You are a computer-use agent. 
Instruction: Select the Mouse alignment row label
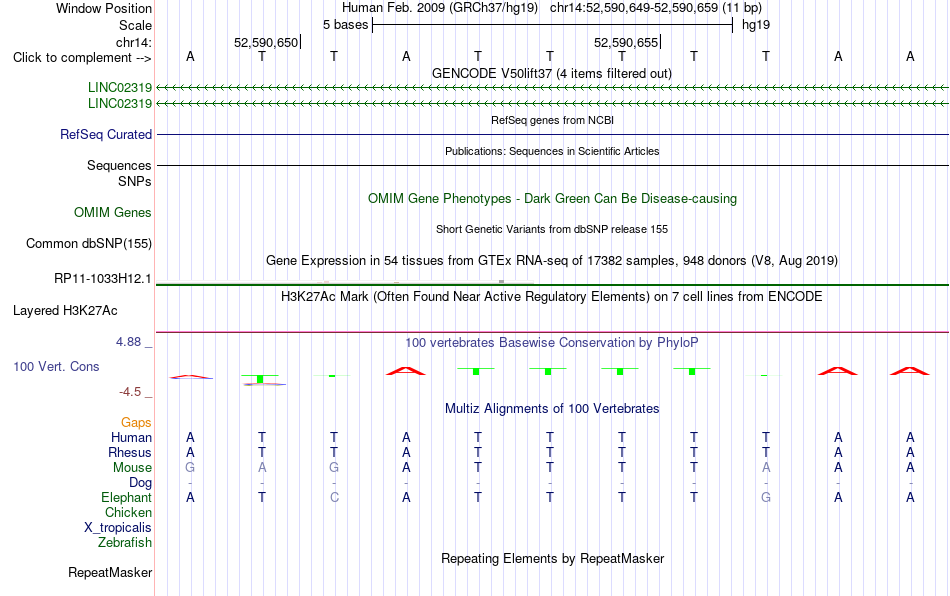click(132, 468)
